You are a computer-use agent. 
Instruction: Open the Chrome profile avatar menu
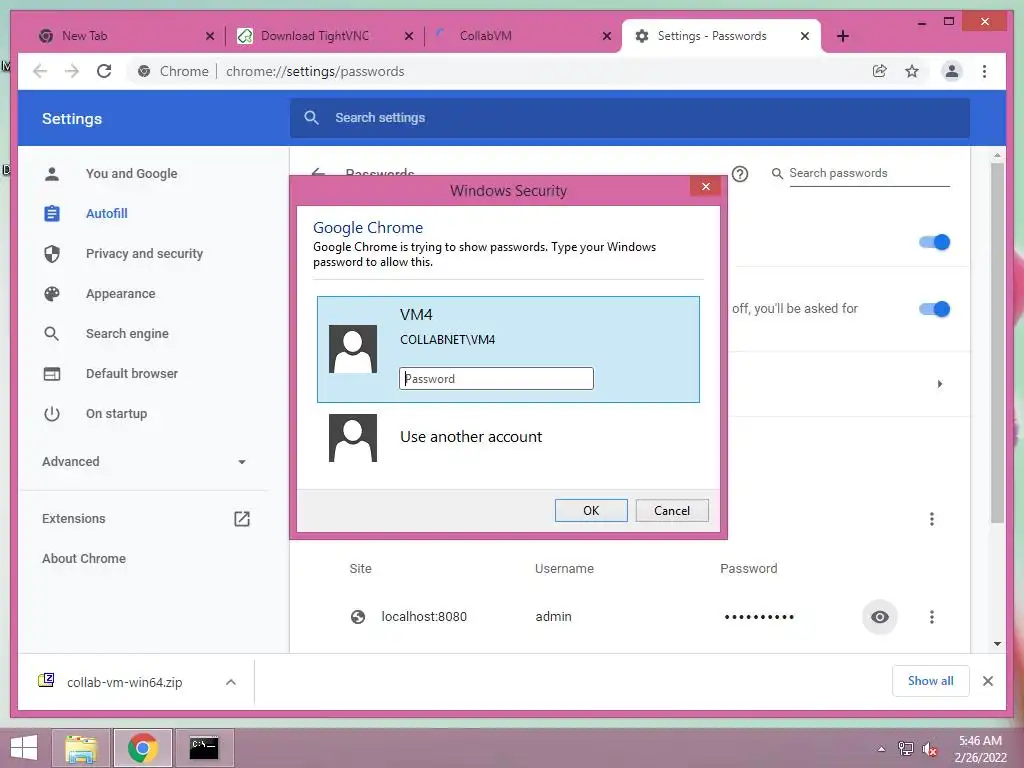click(952, 71)
